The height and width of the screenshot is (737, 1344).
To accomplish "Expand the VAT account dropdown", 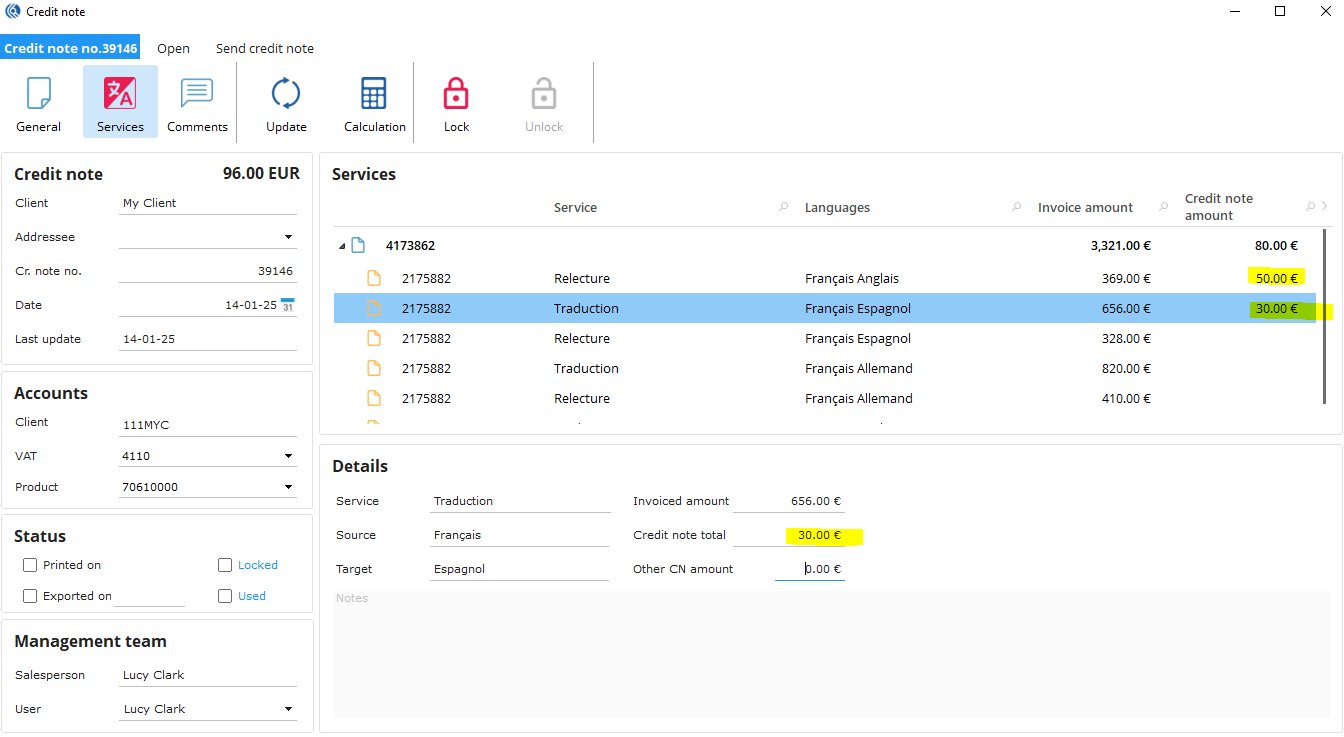I will 288,456.
